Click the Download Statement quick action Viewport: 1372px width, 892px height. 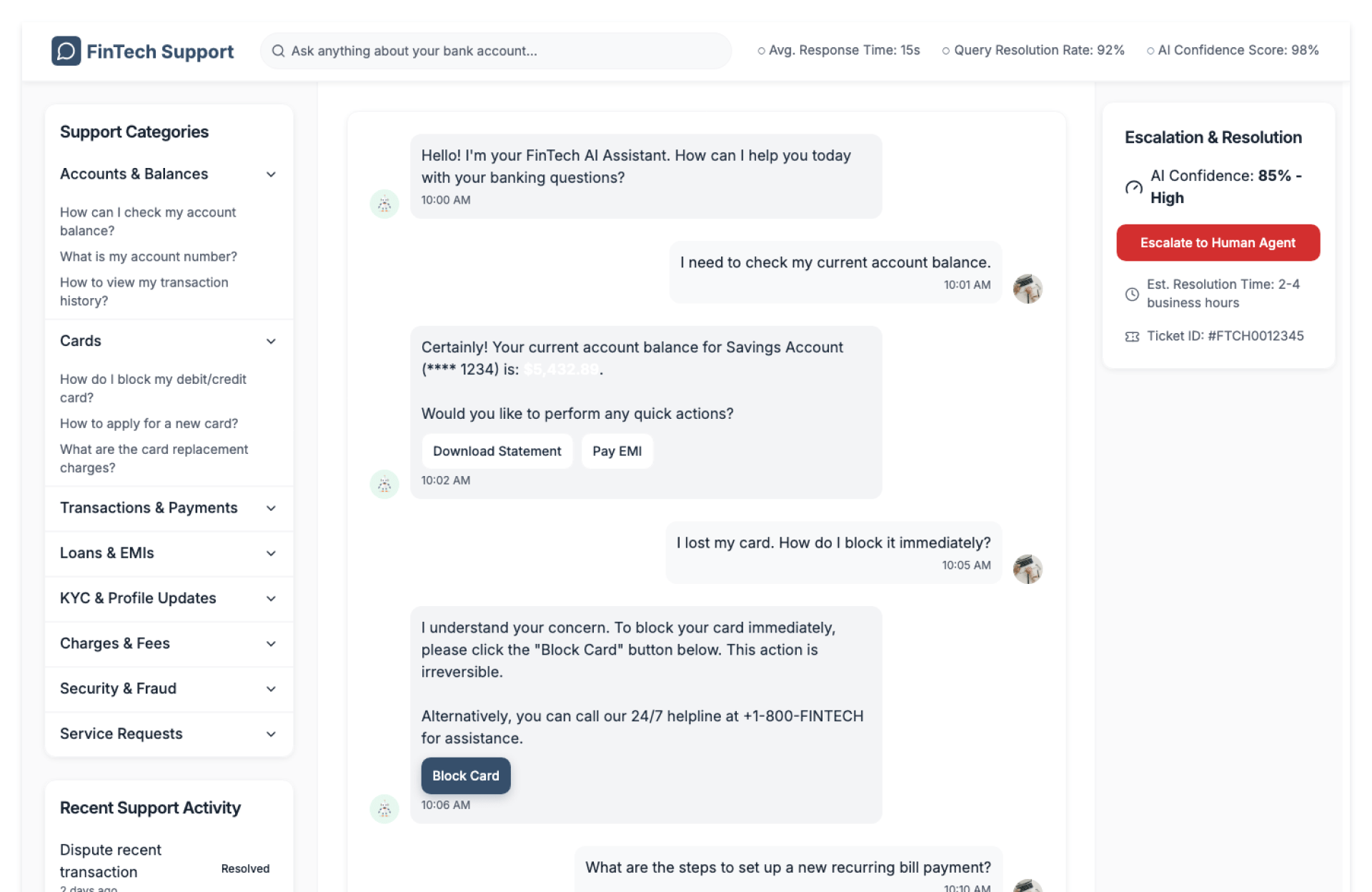tap(497, 451)
